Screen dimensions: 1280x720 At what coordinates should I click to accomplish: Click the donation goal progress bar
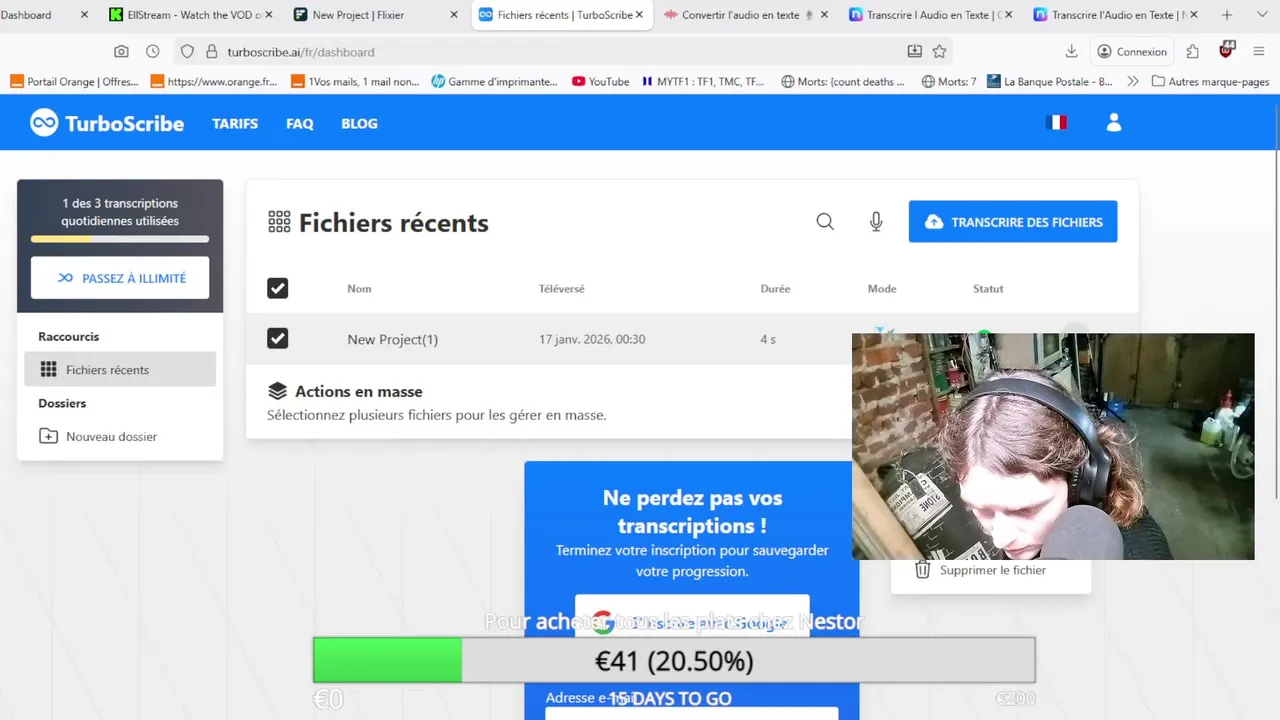coord(674,661)
